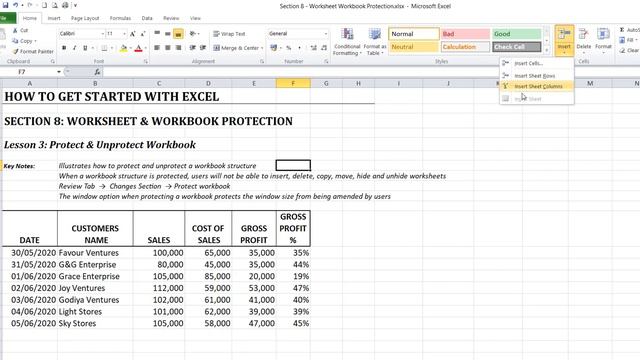Click Decrease Indent icon
Screen dimensions: 640x360
pyautogui.click(x=193, y=48)
